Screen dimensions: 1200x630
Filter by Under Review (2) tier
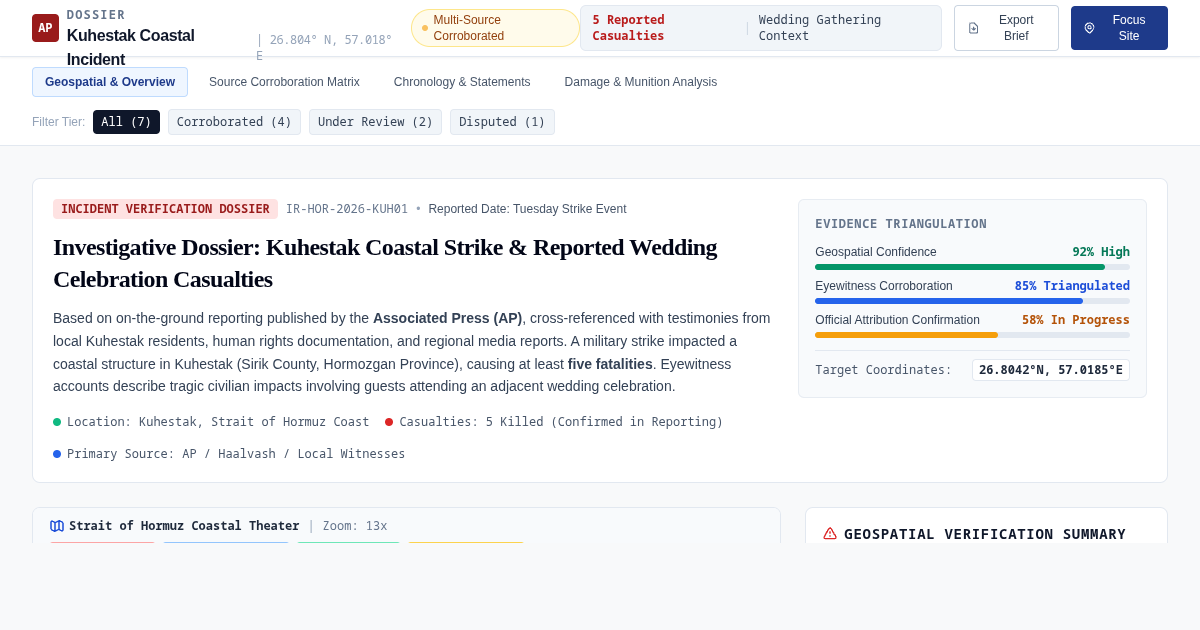375,122
